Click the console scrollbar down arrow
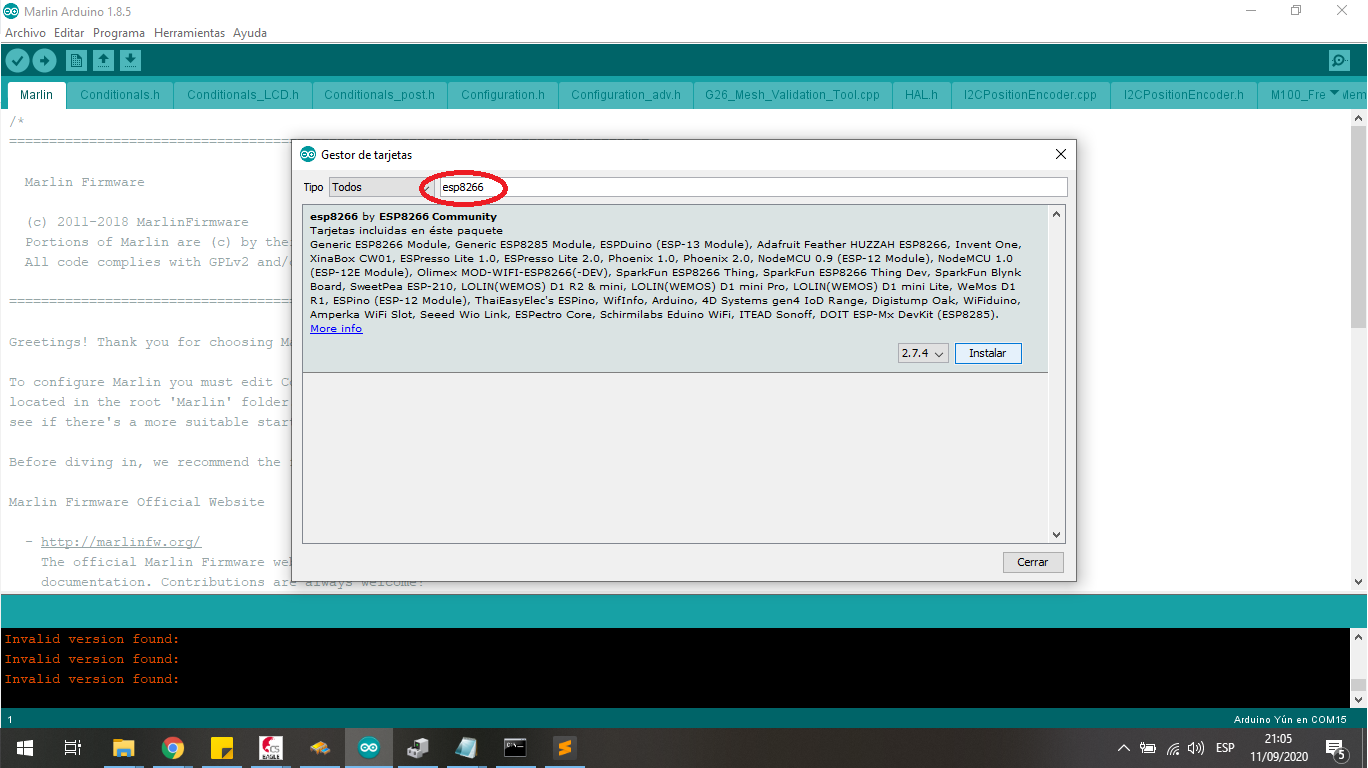 (1359, 700)
